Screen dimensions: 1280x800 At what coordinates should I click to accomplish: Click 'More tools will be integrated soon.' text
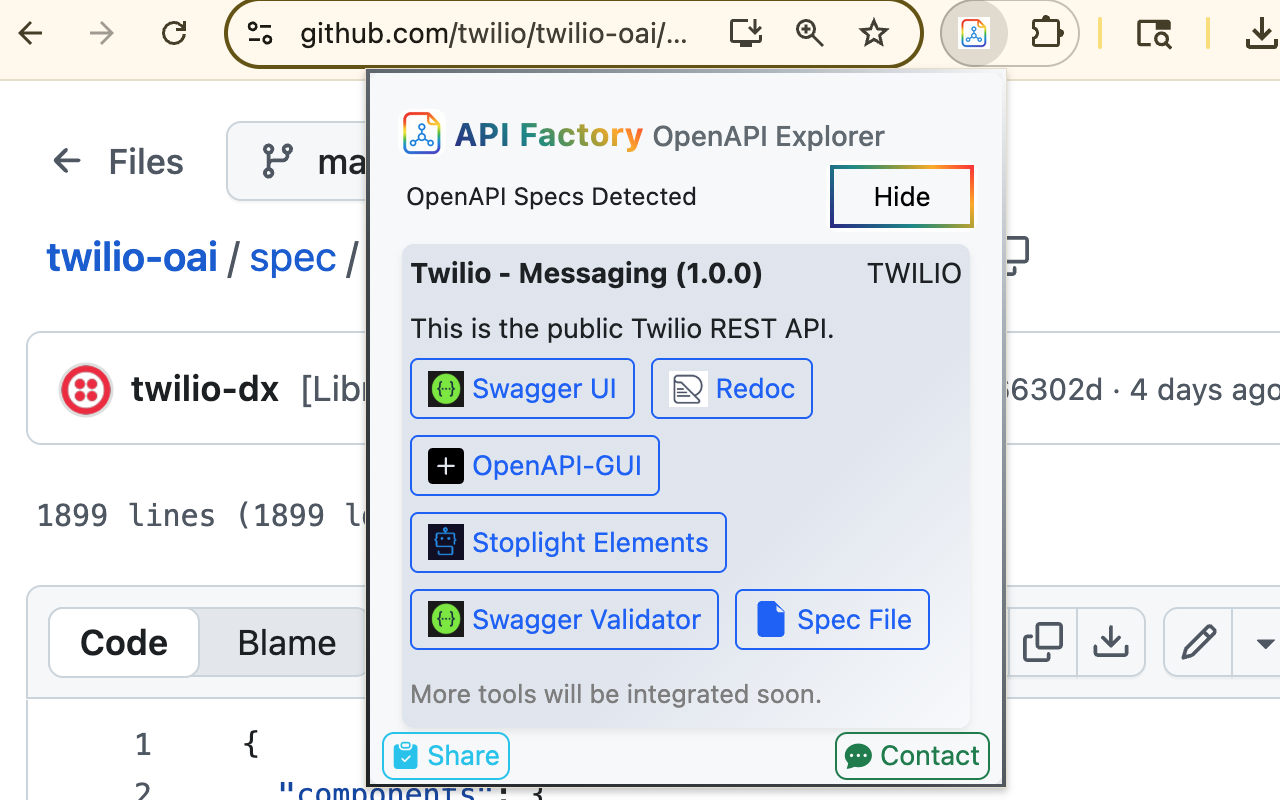pos(616,694)
